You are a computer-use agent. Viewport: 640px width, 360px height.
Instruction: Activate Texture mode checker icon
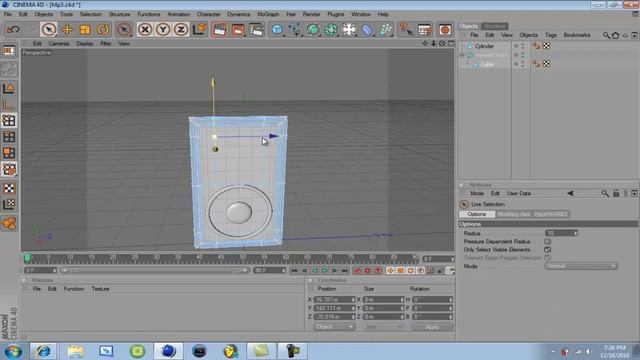pyautogui.click(x=9, y=188)
